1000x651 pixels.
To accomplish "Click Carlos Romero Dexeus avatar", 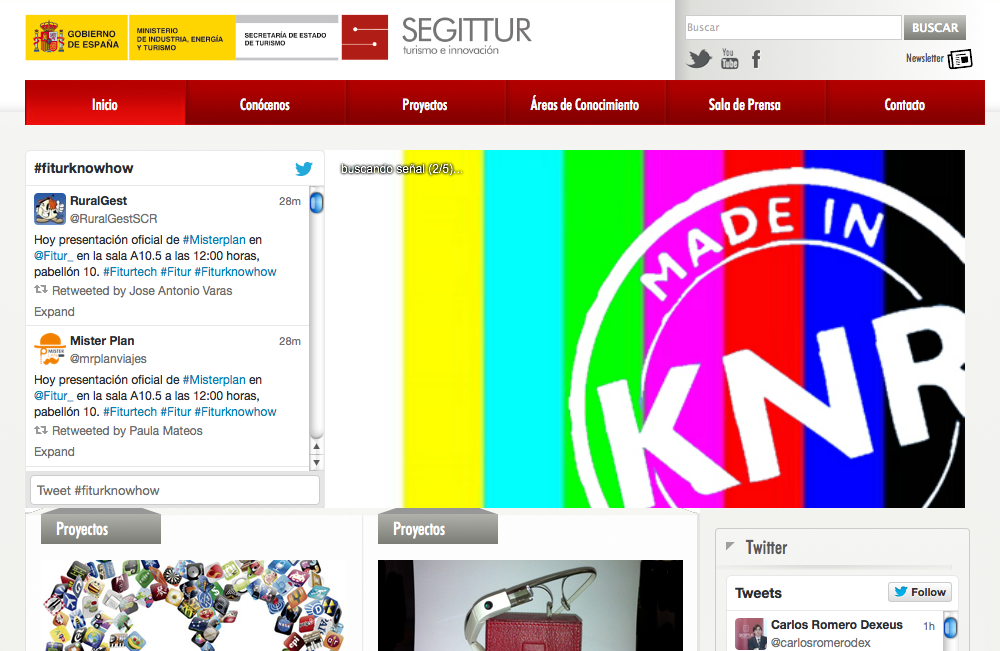I will pos(751,634).
